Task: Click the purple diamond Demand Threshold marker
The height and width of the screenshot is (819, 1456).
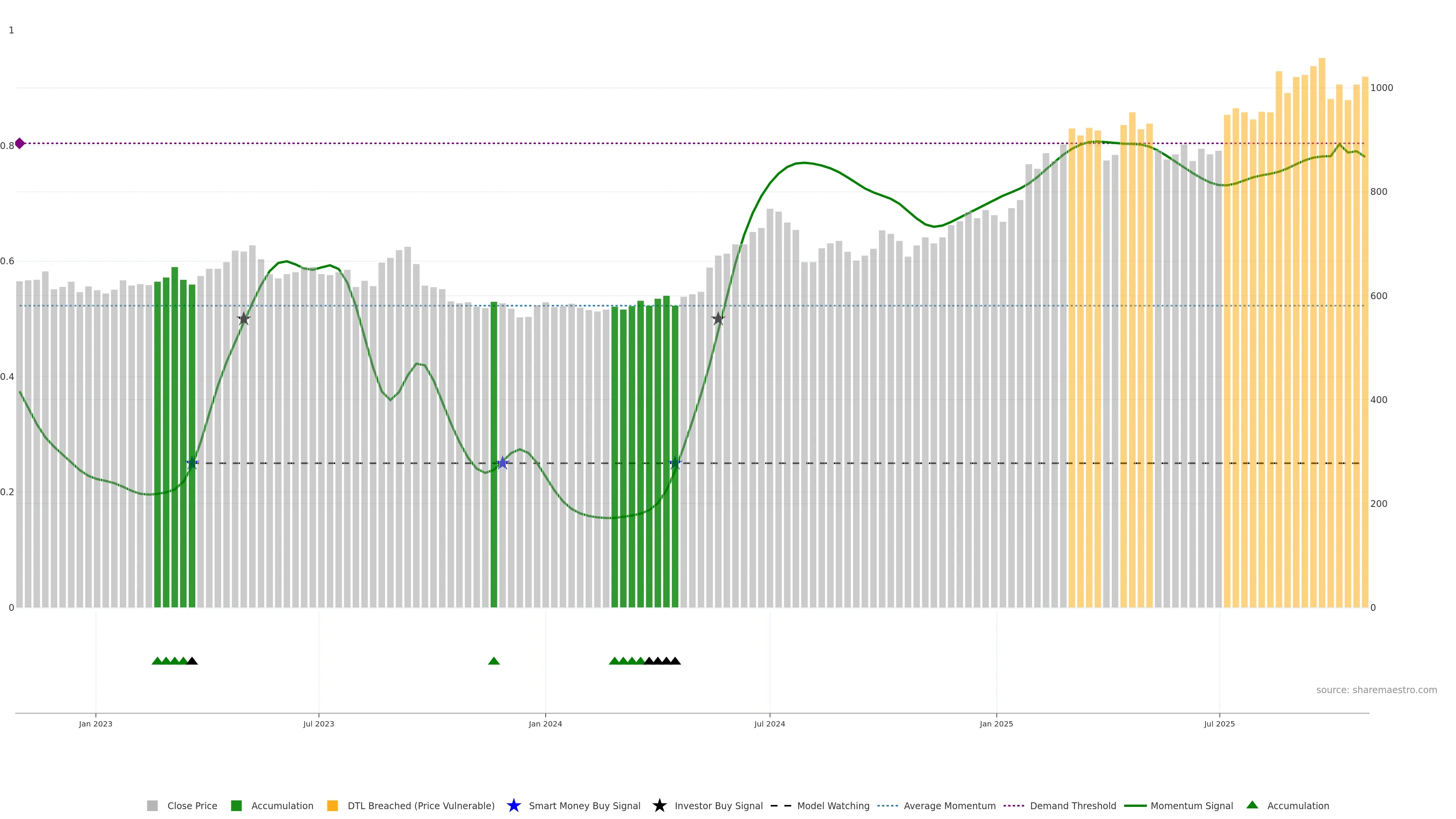Action: coord(20,144)
